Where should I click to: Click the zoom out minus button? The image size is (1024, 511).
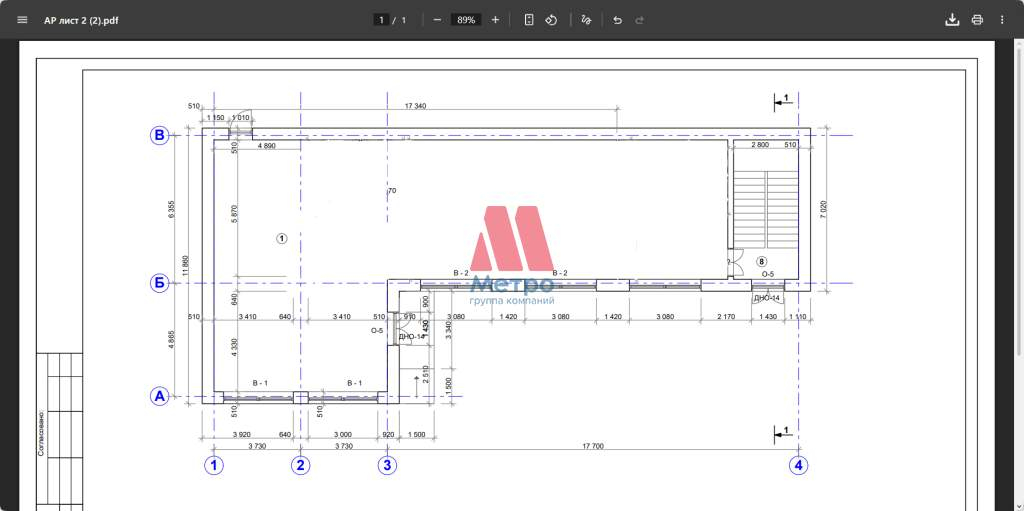[x=437, y=20]
